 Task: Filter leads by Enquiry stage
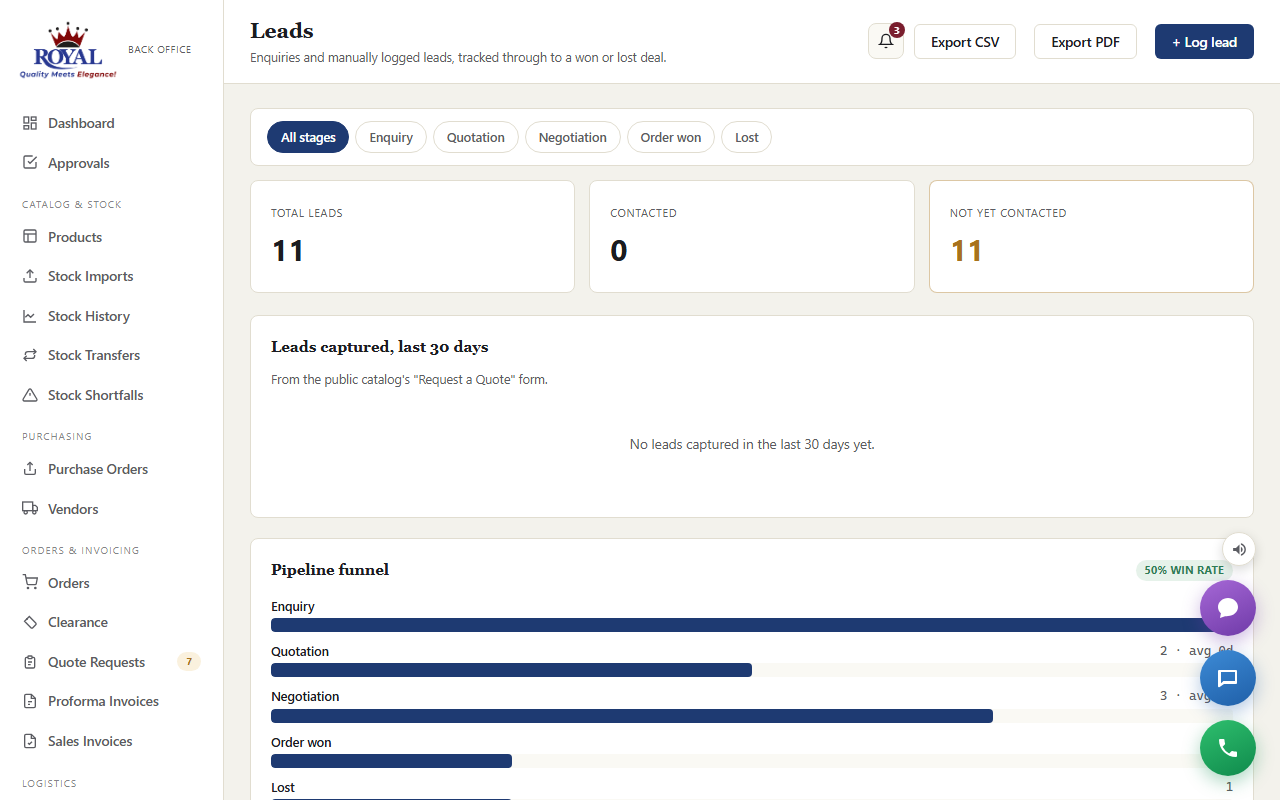[391, 137]
